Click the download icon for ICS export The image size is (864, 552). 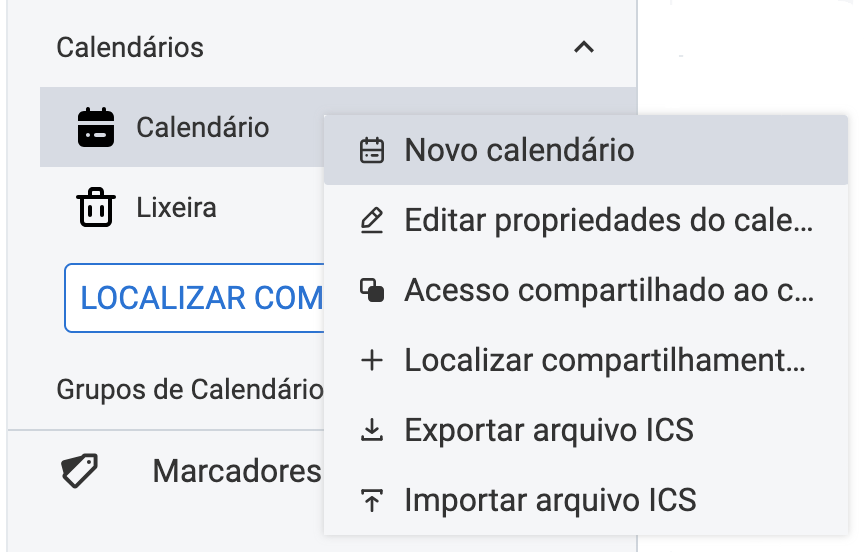coord(372,430)
